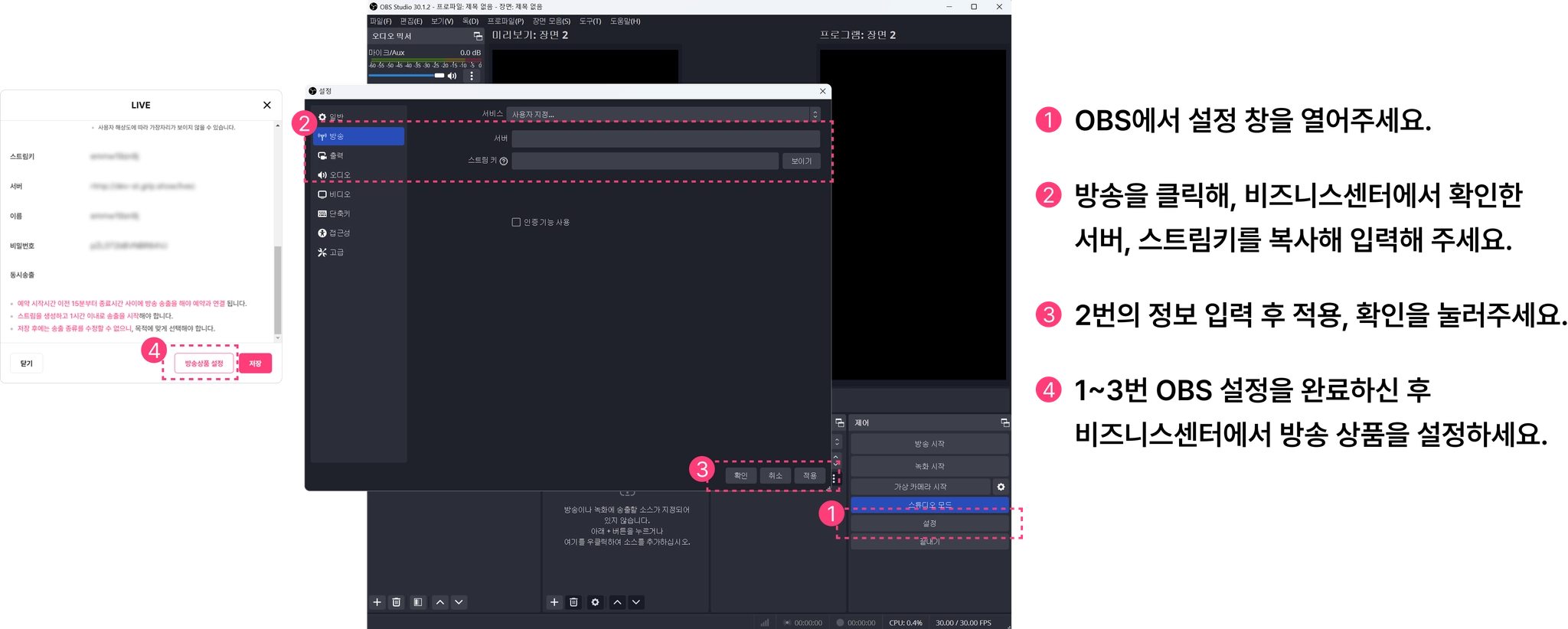Open virtual camera settings gear
The width and height of the screenshot is (1568, 629).
[x=1001, y=487]
